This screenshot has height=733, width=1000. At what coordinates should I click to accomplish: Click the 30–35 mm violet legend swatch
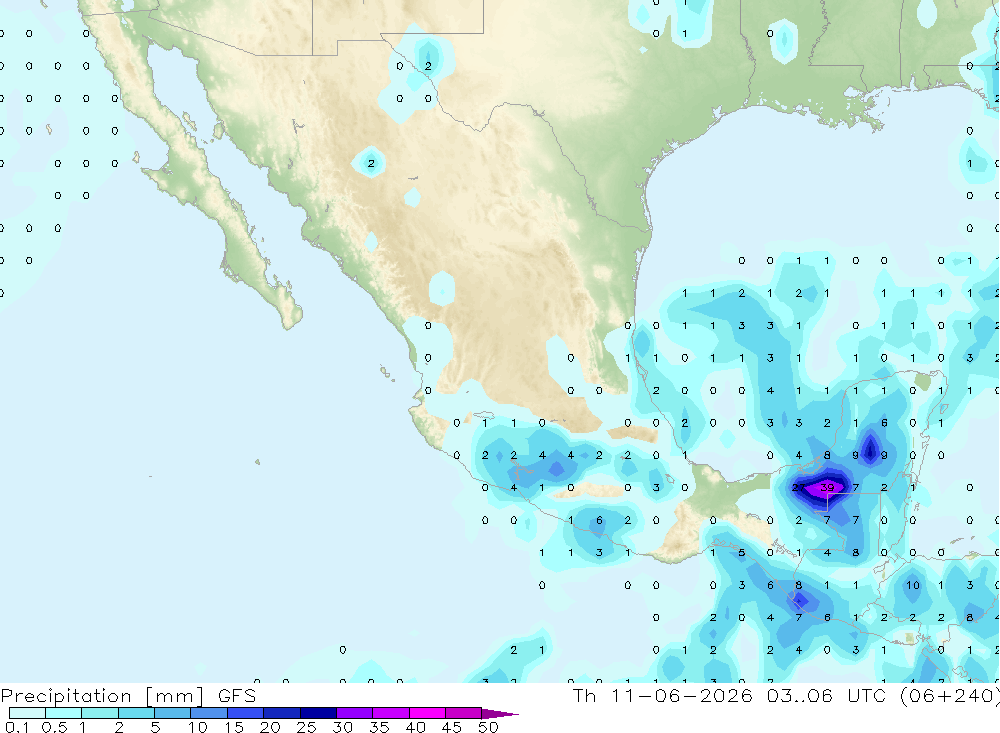pos(354,713)
